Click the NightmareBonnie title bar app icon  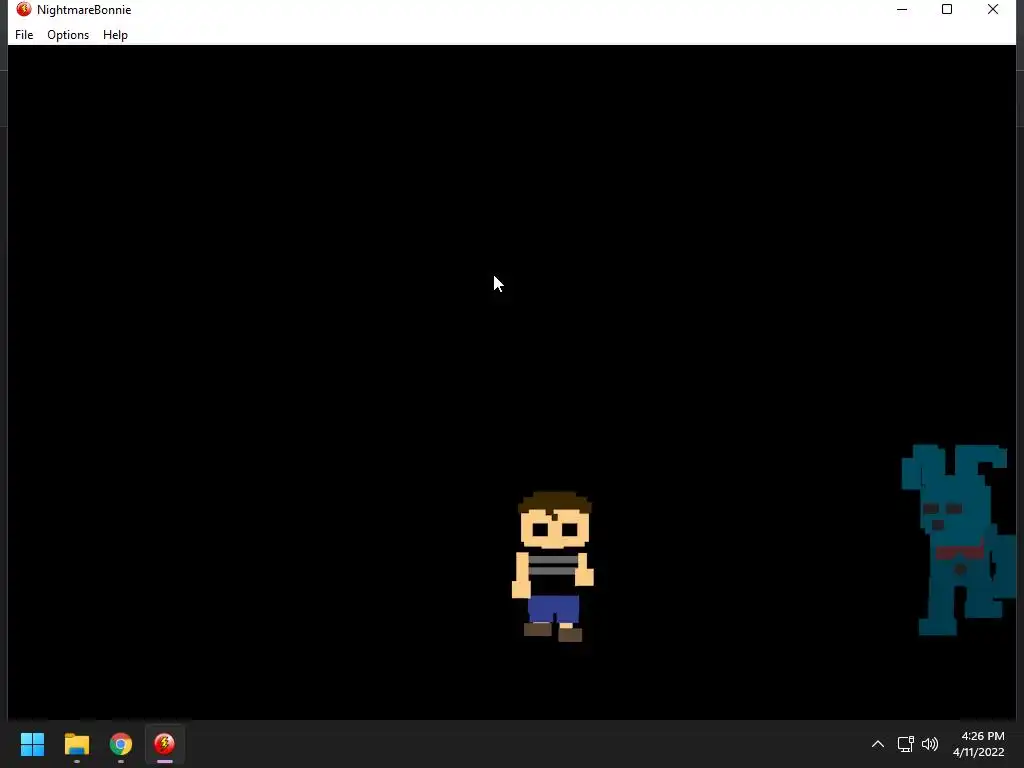pyautogui.click(x=24, y=9)
